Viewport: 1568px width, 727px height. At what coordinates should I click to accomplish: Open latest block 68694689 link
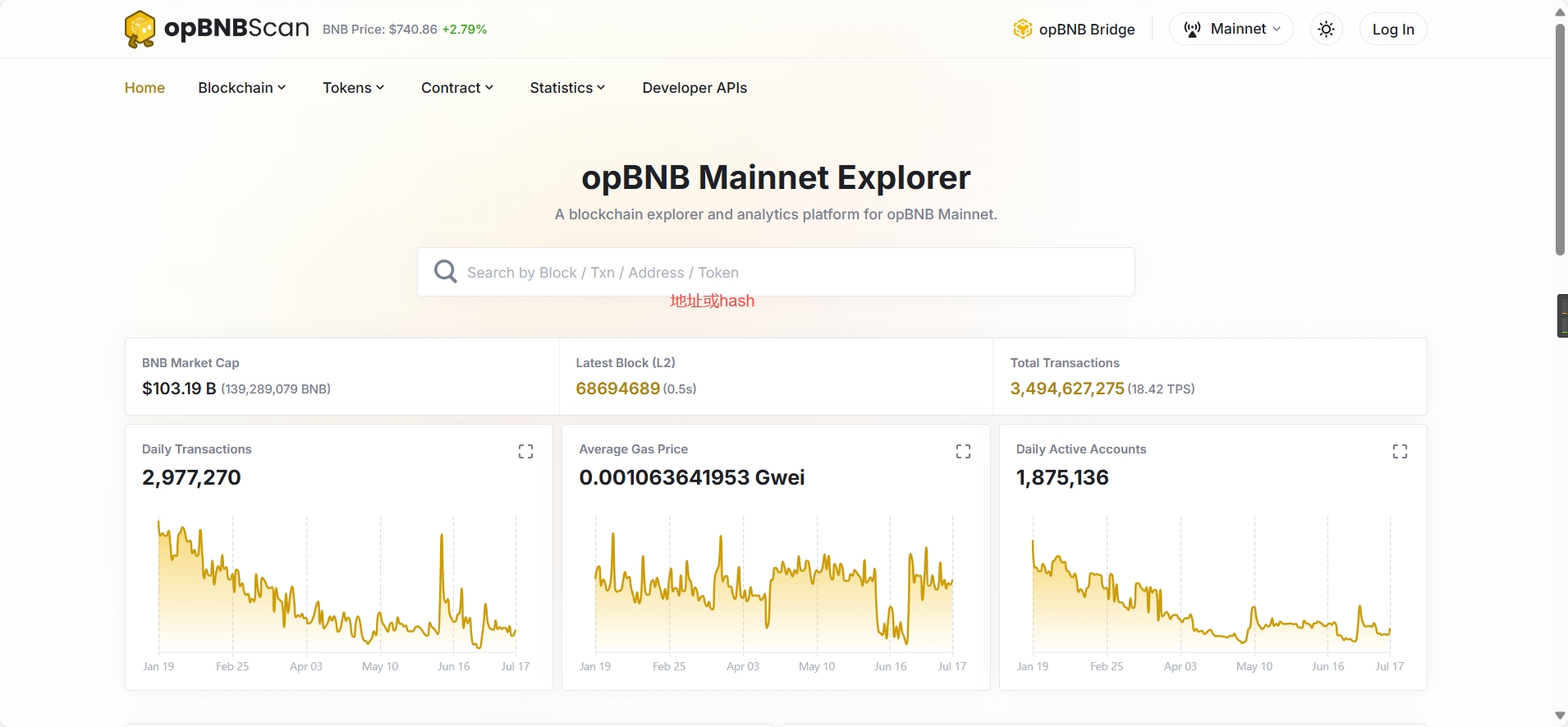tap(617, 389)
